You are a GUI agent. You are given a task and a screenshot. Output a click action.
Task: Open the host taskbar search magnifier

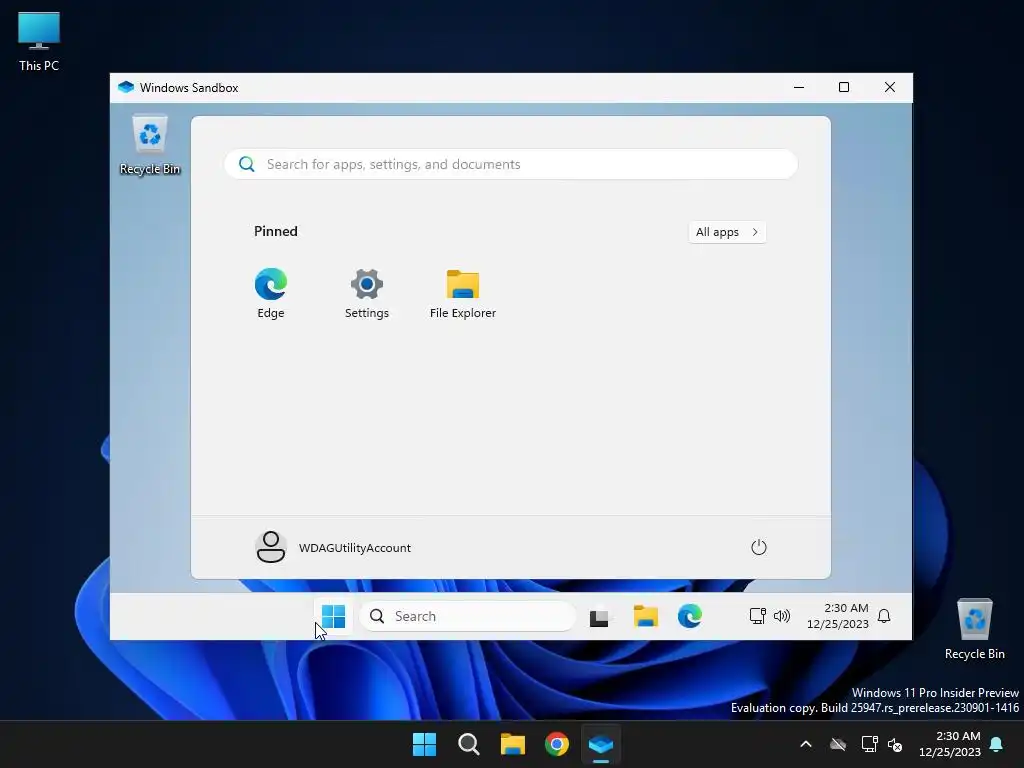(x=468, y=744)
